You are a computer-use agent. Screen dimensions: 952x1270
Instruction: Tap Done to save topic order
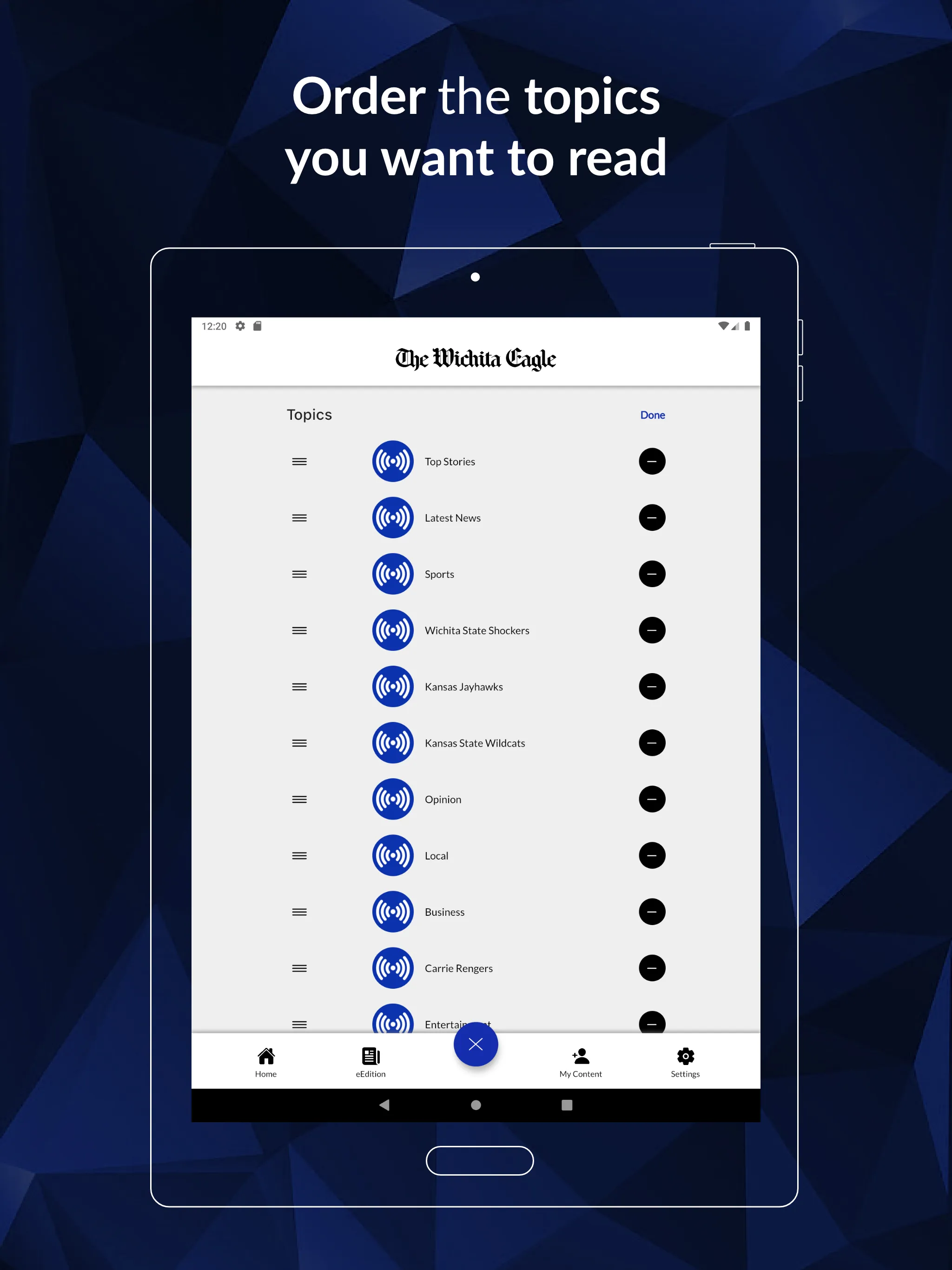click(654, 414)
